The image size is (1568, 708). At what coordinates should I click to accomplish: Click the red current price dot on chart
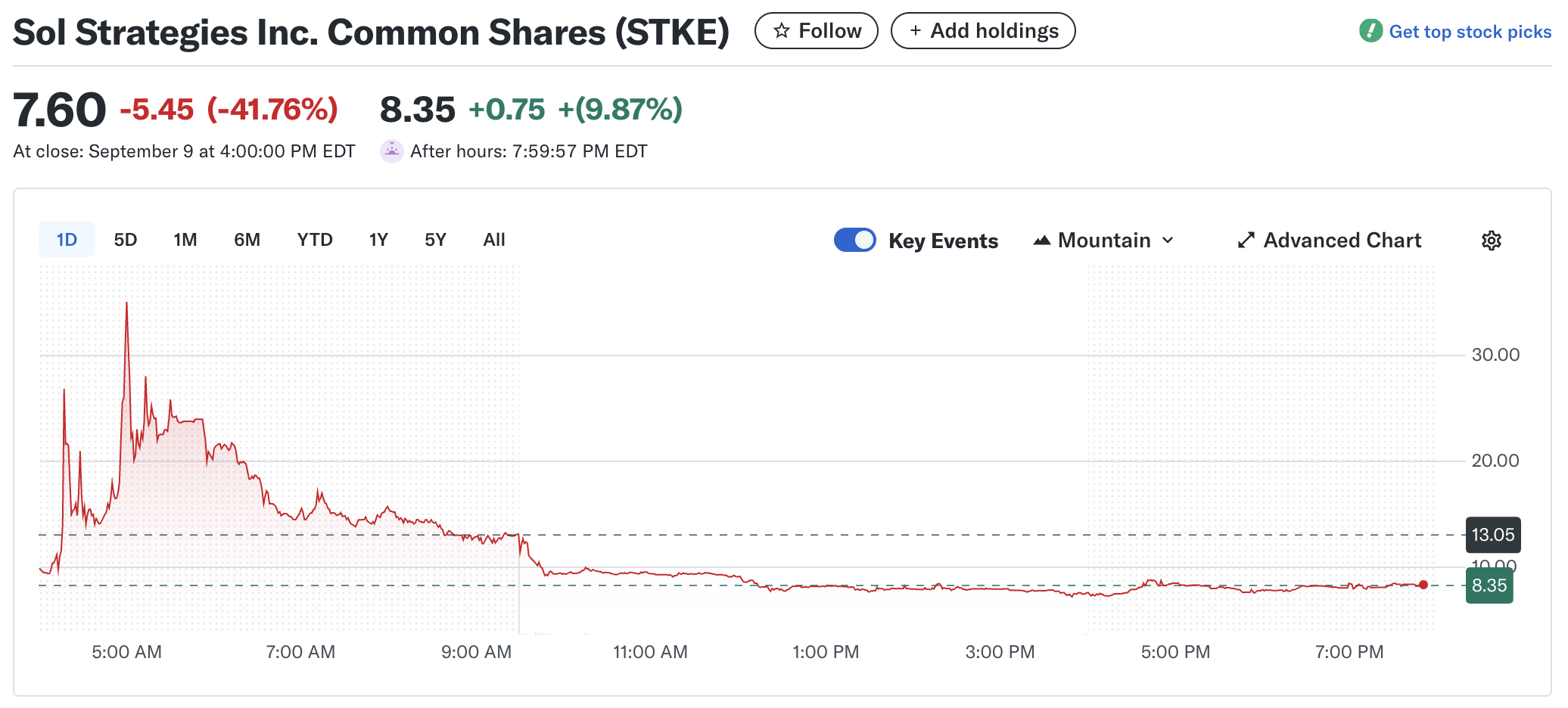click(x=1423, y=585)
